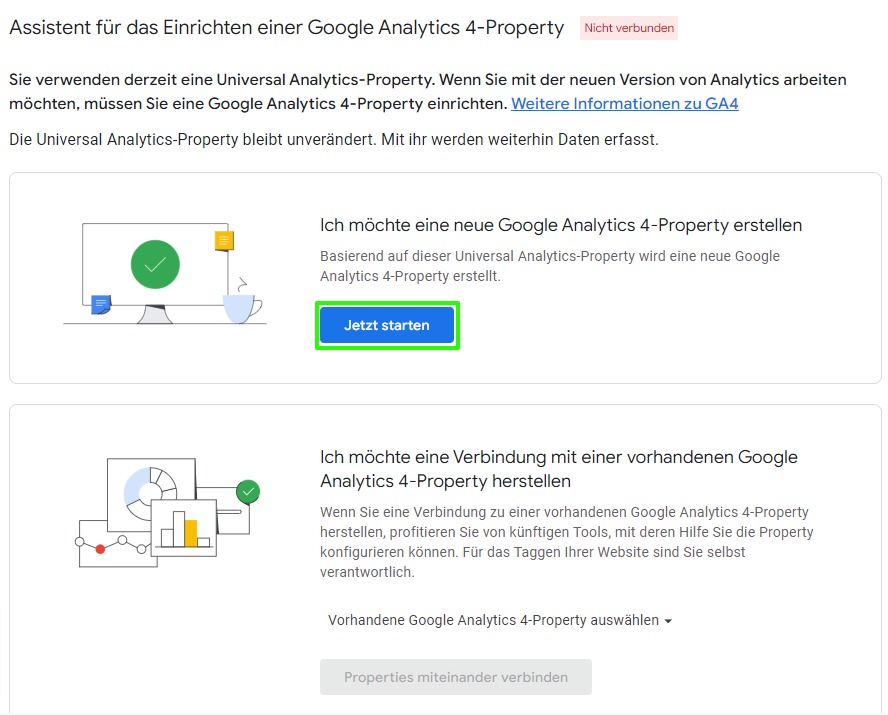
Task: Click the monitor stand in the first illustration
Action: coord(155,314)
